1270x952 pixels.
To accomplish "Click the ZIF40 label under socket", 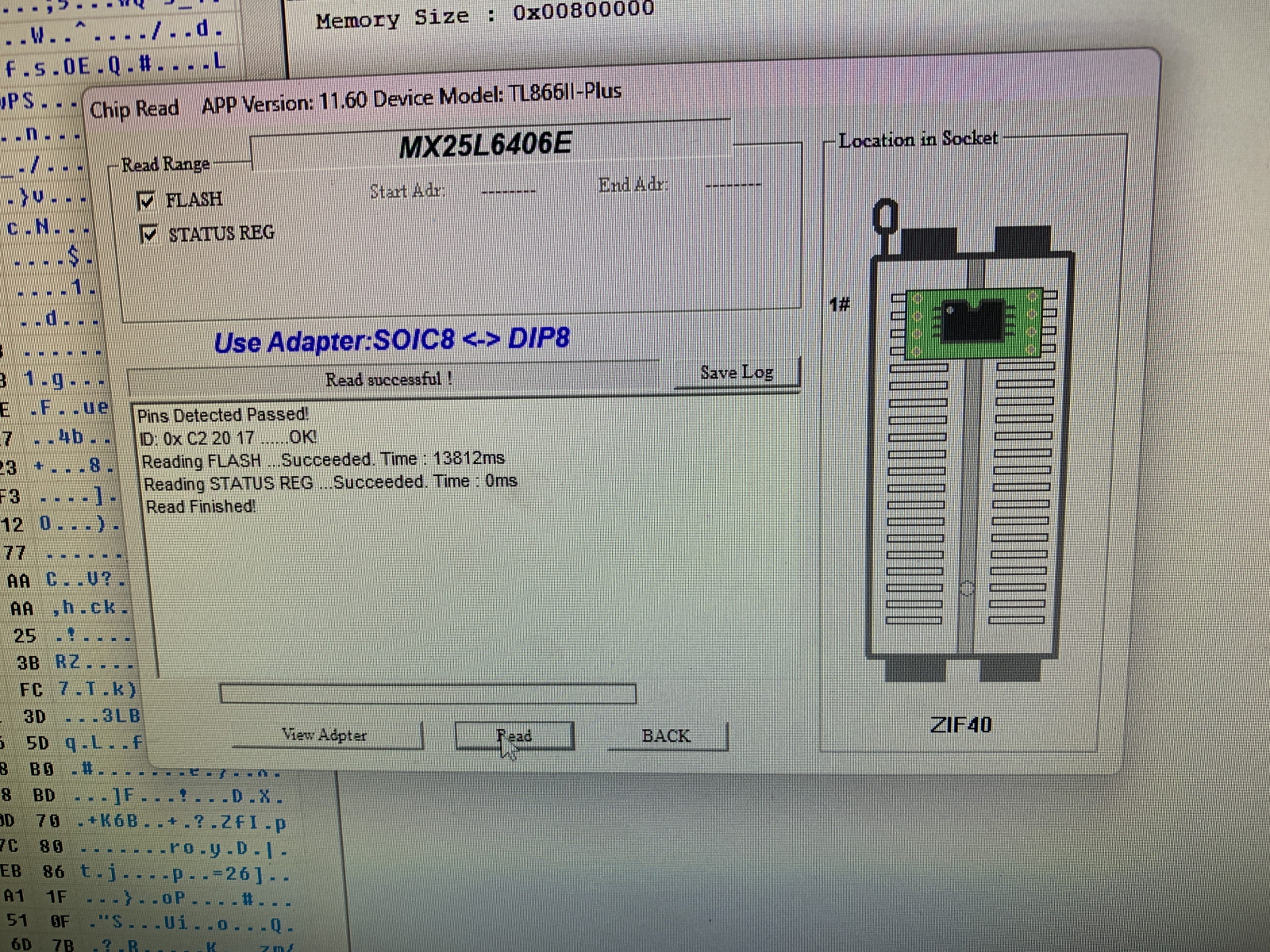I will click(x=960, y=724).
